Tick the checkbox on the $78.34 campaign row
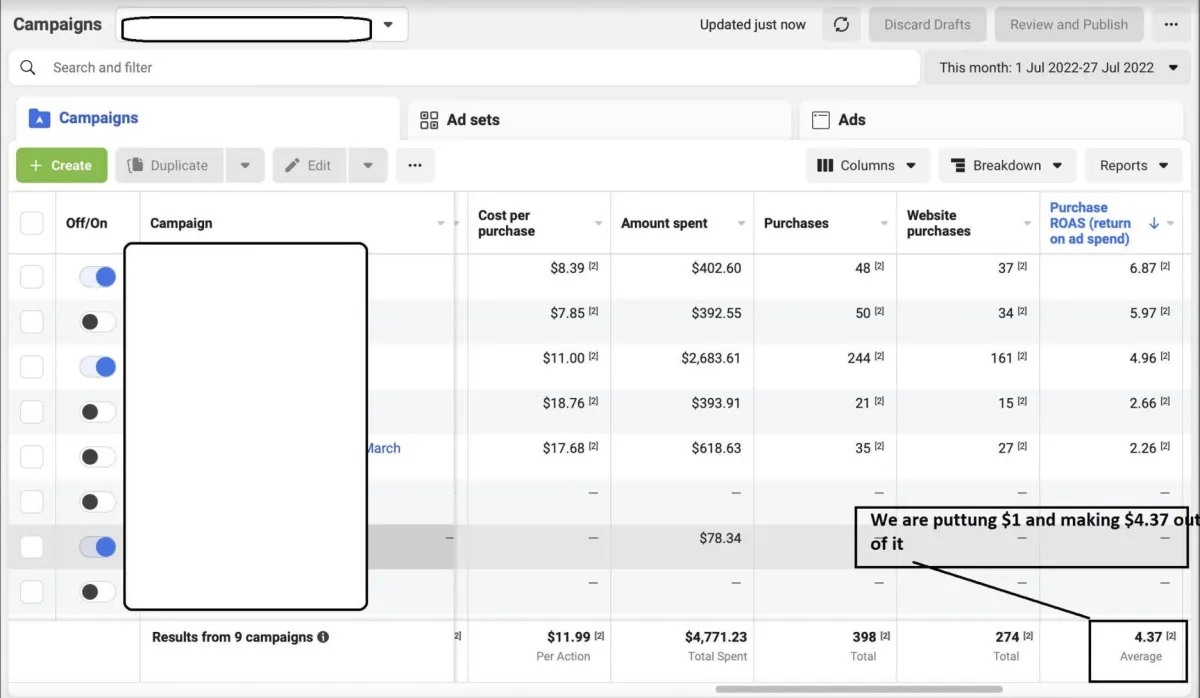This screenshot has height=698, width=1200. pyautogui.click(x=32, y=547)
